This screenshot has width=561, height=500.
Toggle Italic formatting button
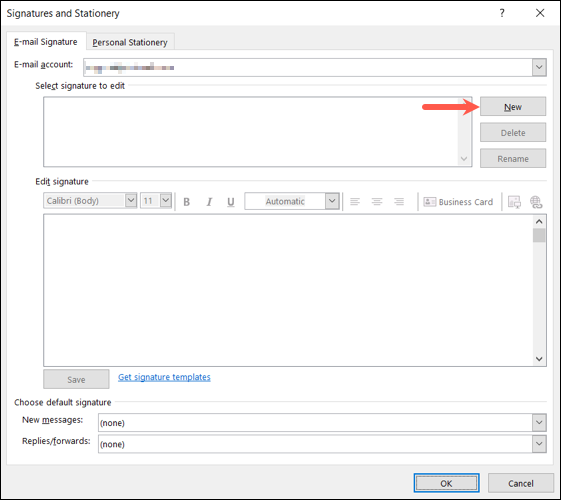tap(209, 202)
